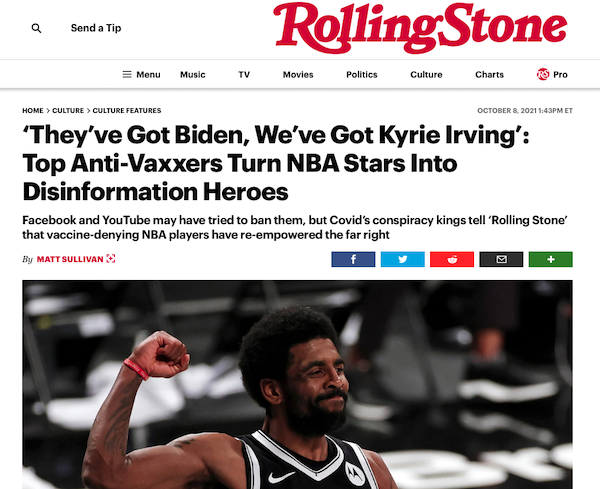Open the search magnifier icon

pos(36,28)
